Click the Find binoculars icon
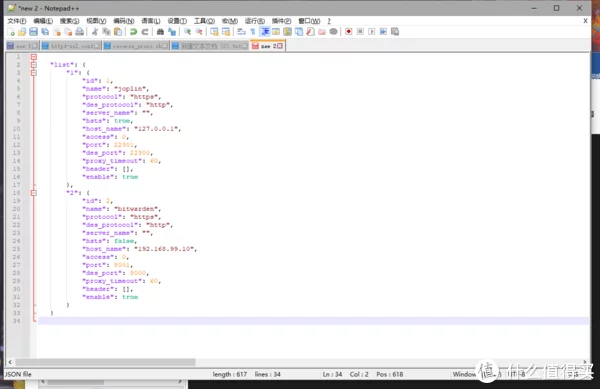The image size is (600, 389). 160,32
